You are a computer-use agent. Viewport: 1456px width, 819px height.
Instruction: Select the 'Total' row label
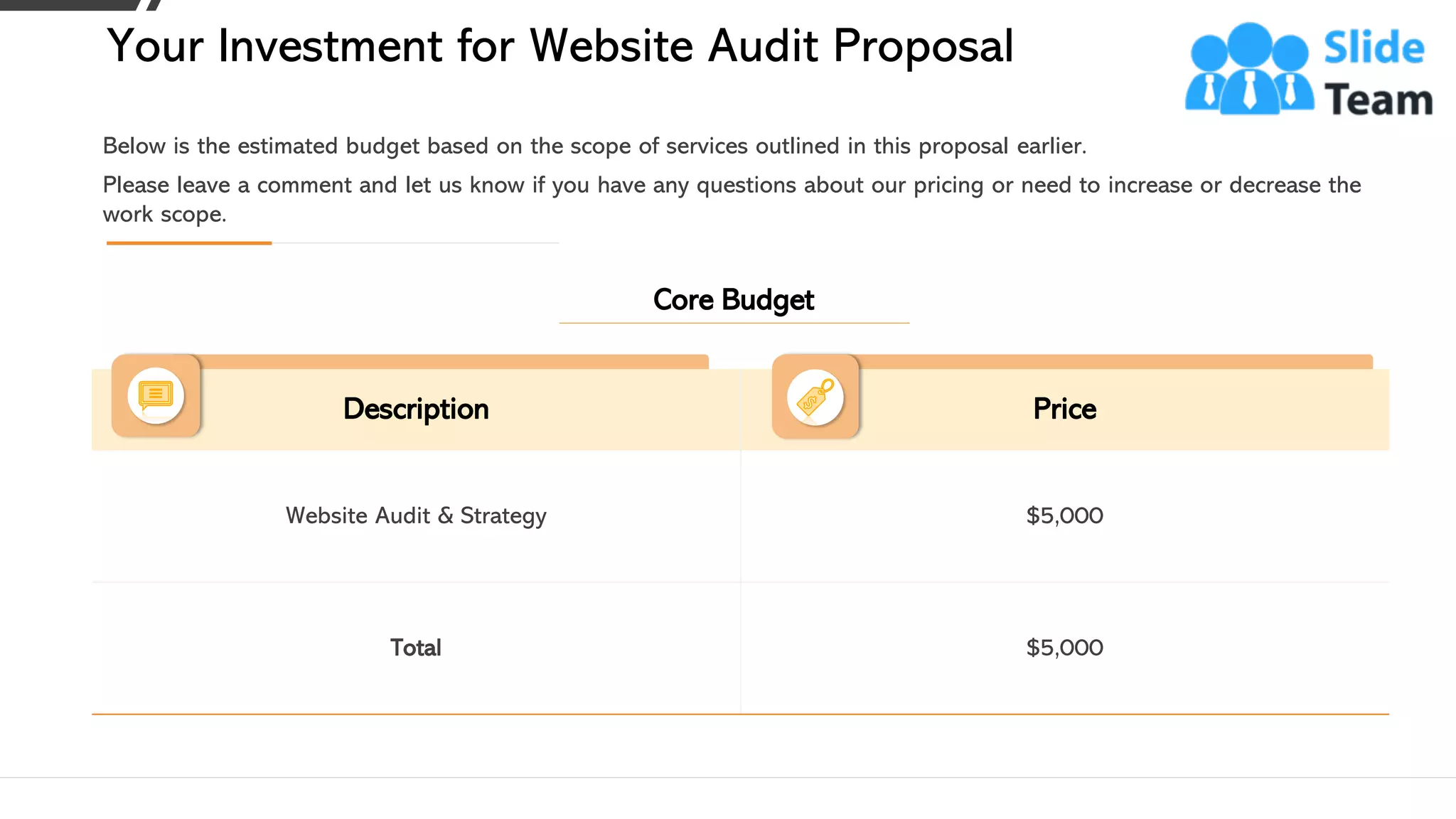coord(416,648)
